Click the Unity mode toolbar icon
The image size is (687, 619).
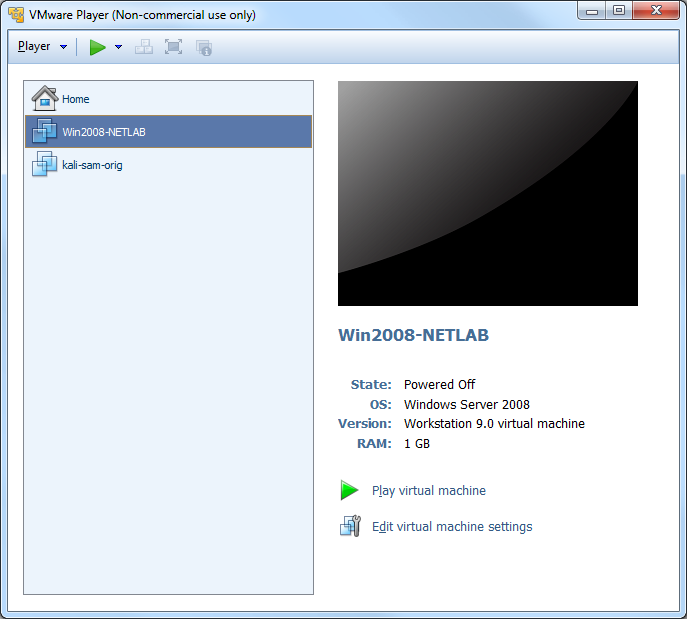coord(204,48)
